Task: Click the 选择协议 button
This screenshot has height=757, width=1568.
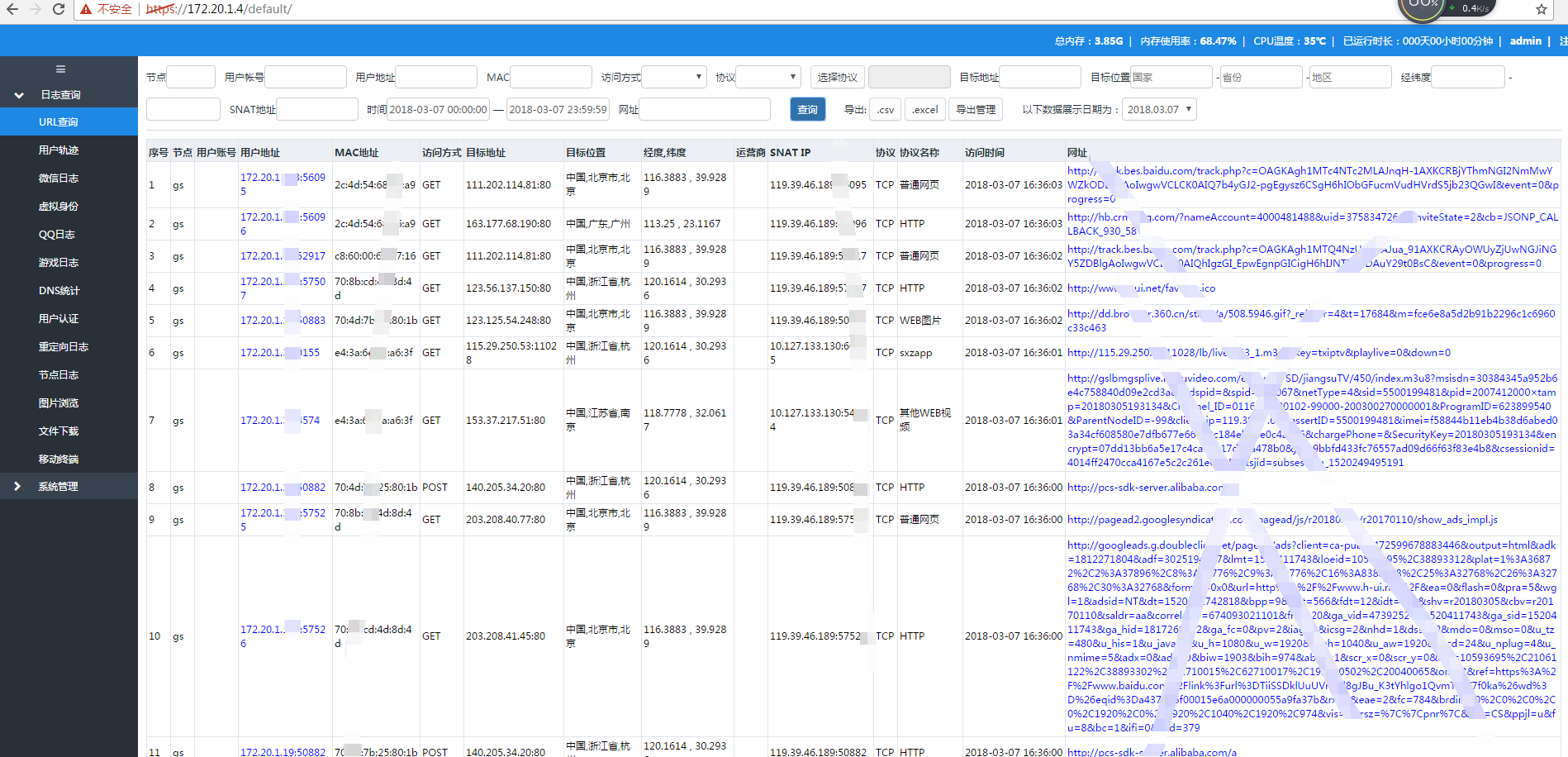Action: pyautogui.click(x=838, y=77)
